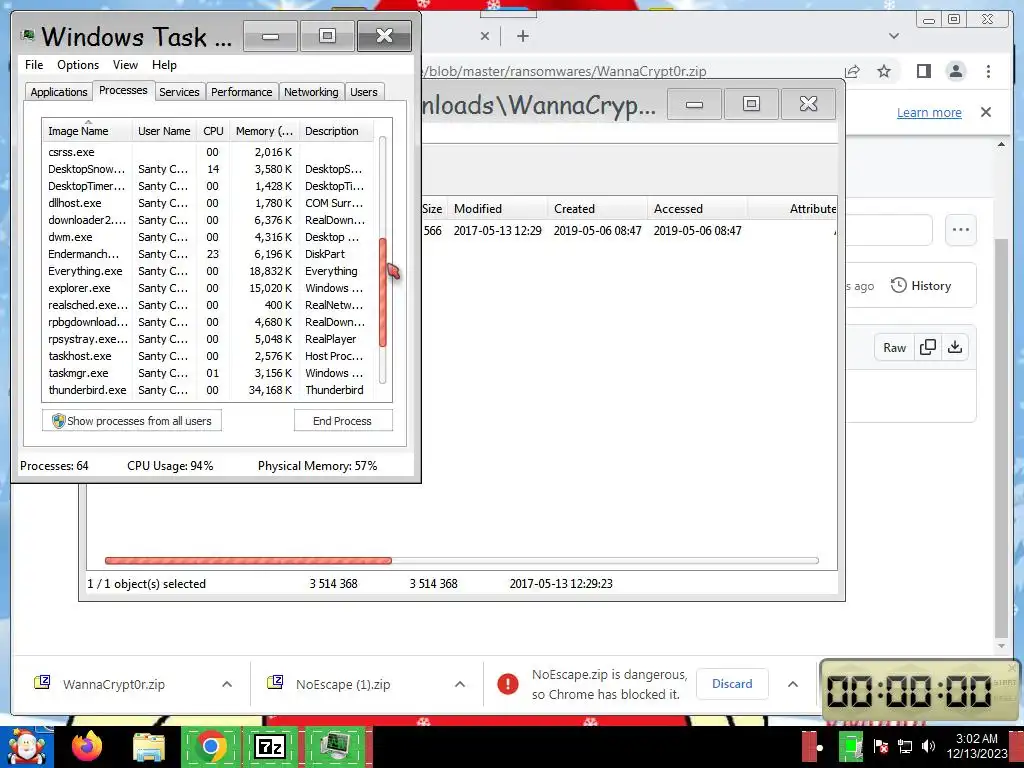Click the Learn more link
The height and width of the screenshot is (768, 1024).
tap(929, 112)
